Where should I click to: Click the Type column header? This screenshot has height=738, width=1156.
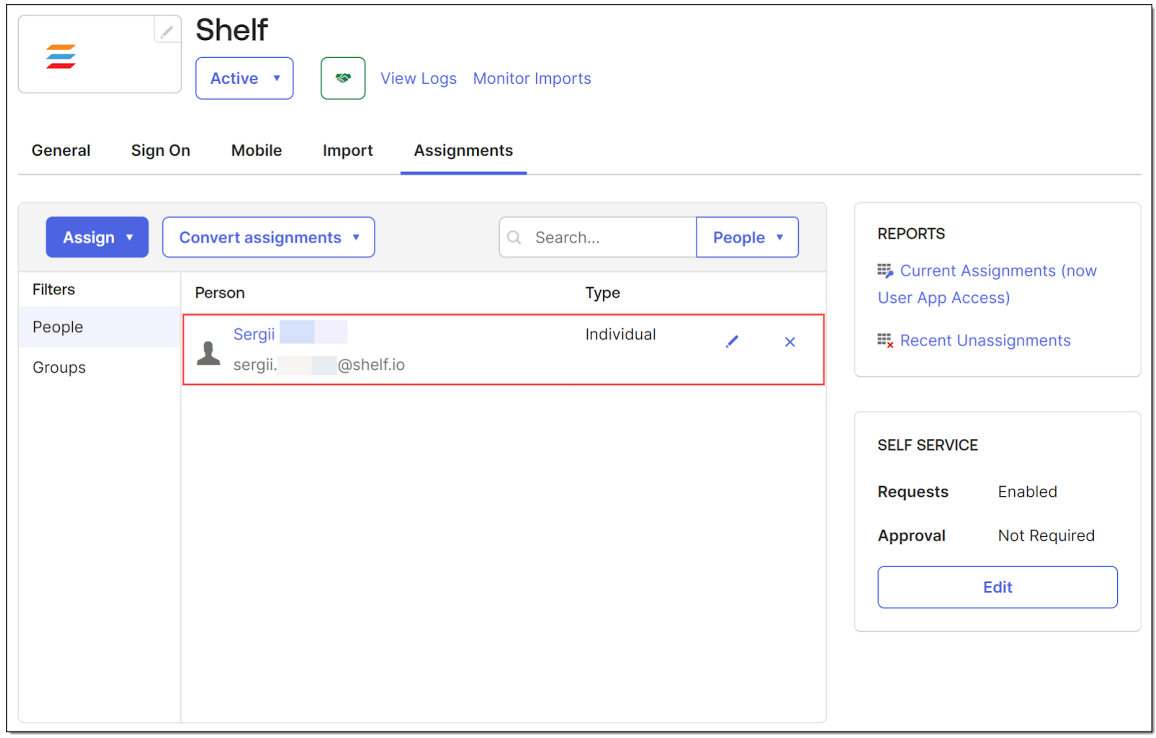pos(602,293)
